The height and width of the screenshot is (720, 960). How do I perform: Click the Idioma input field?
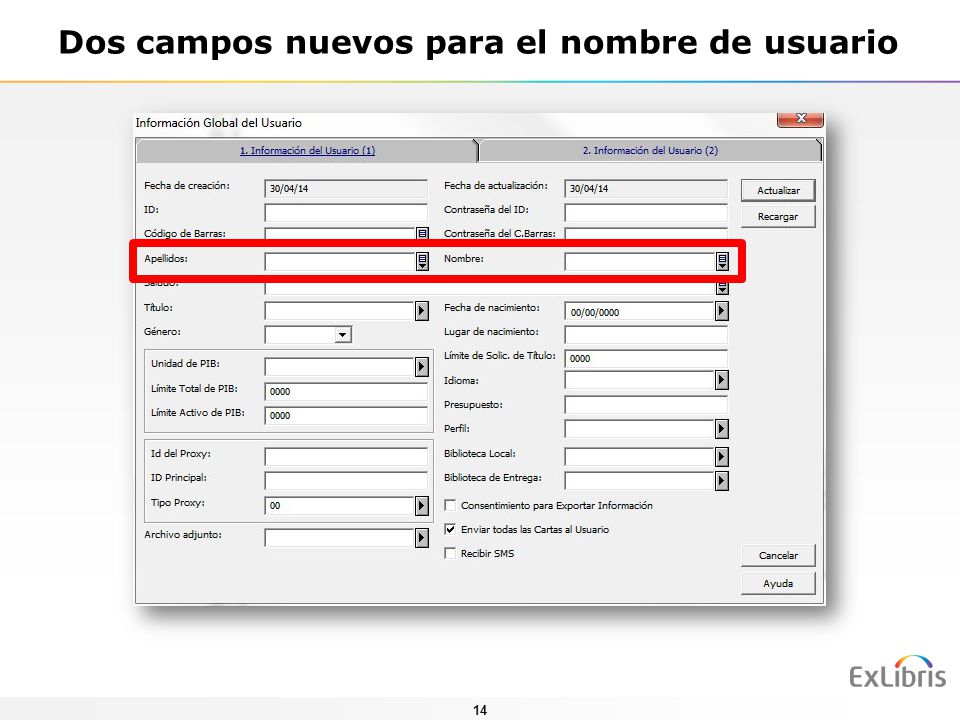click(640, 380)
